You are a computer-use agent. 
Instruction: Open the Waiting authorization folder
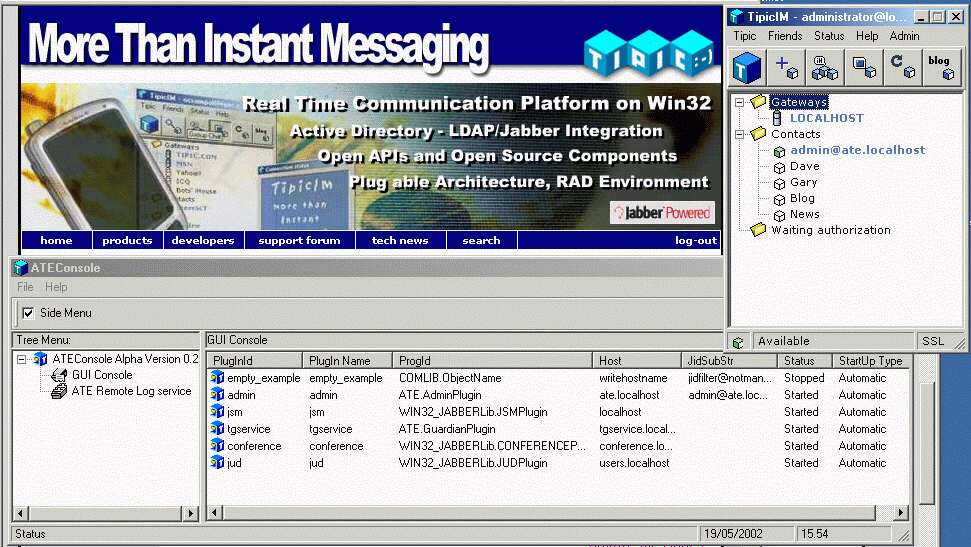click(x=830, y=230)
